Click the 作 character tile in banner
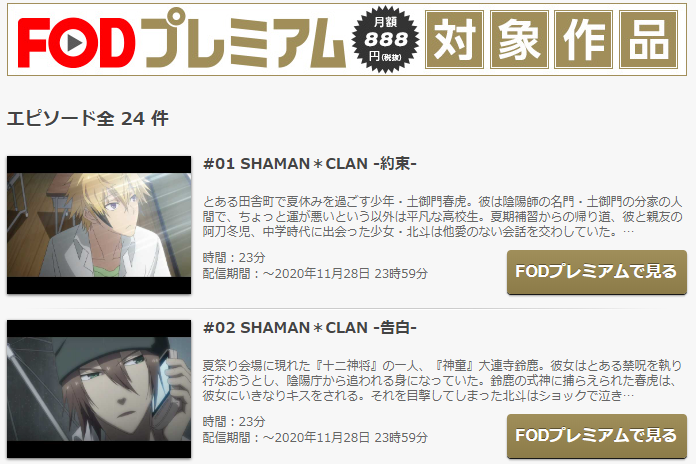 coord(584,40)
